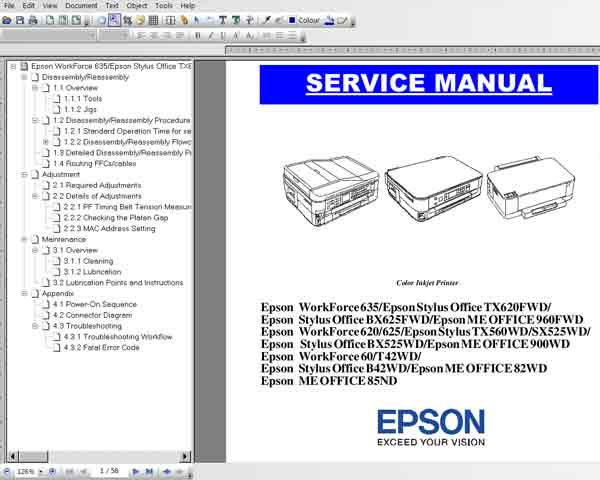
Task: Click the Print toolbar icon
Action: coord(33,20)
